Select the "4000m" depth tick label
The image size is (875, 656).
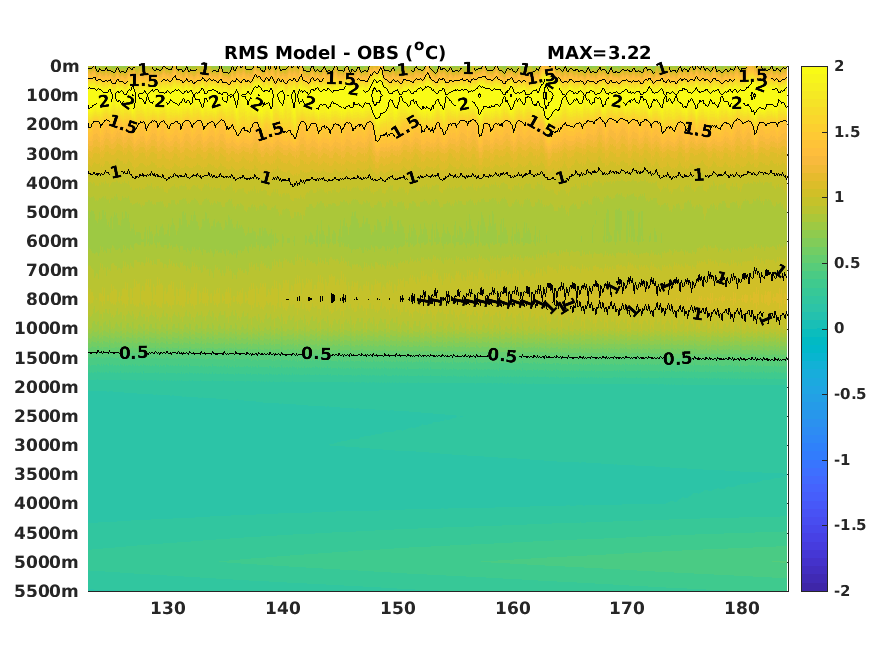[47, 503]
